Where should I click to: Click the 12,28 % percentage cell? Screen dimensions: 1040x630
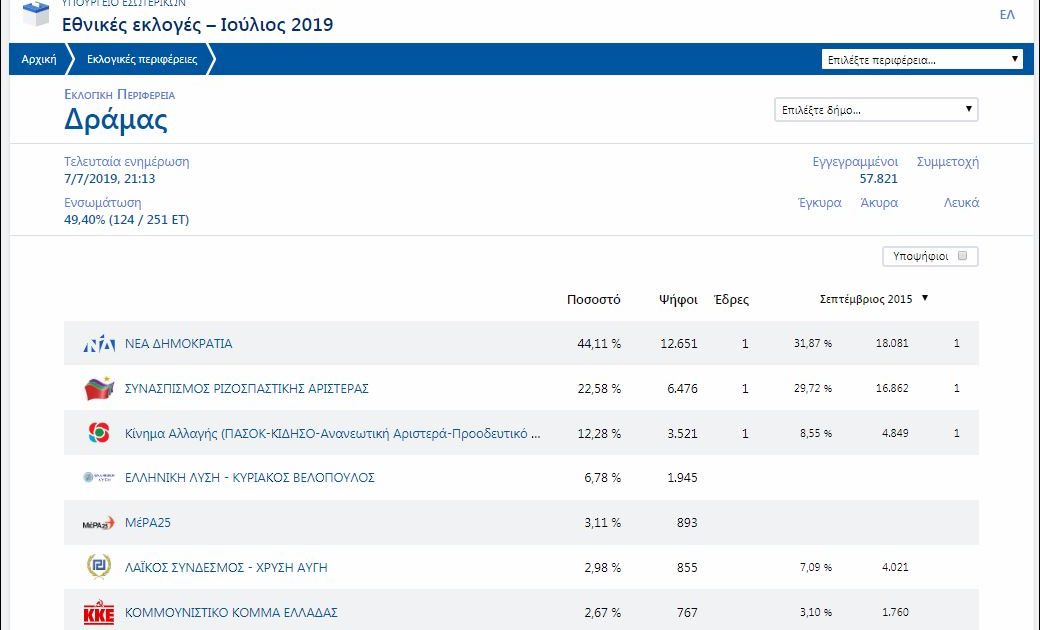599,434
